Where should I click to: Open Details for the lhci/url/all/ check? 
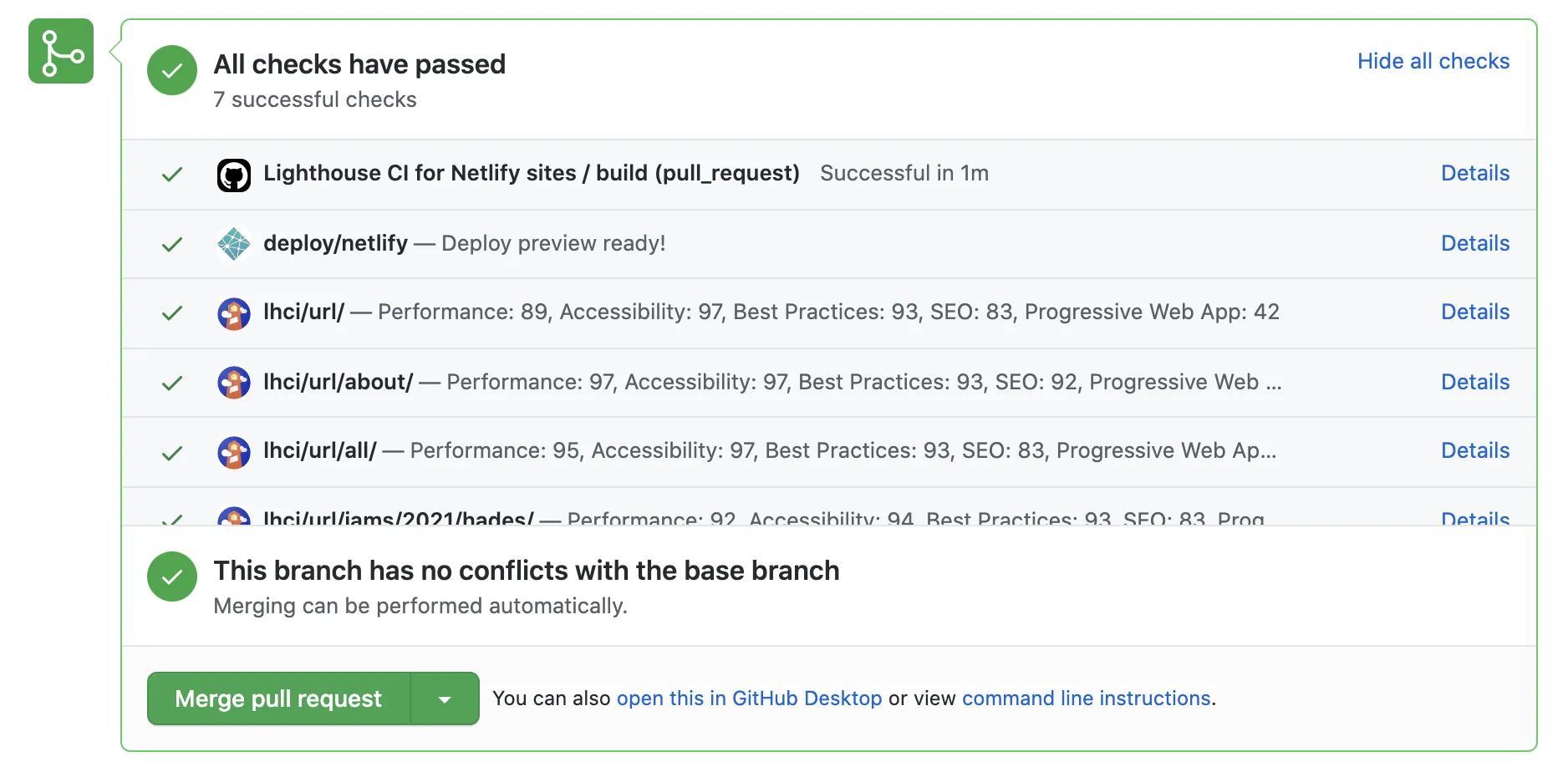(1474, 450)
